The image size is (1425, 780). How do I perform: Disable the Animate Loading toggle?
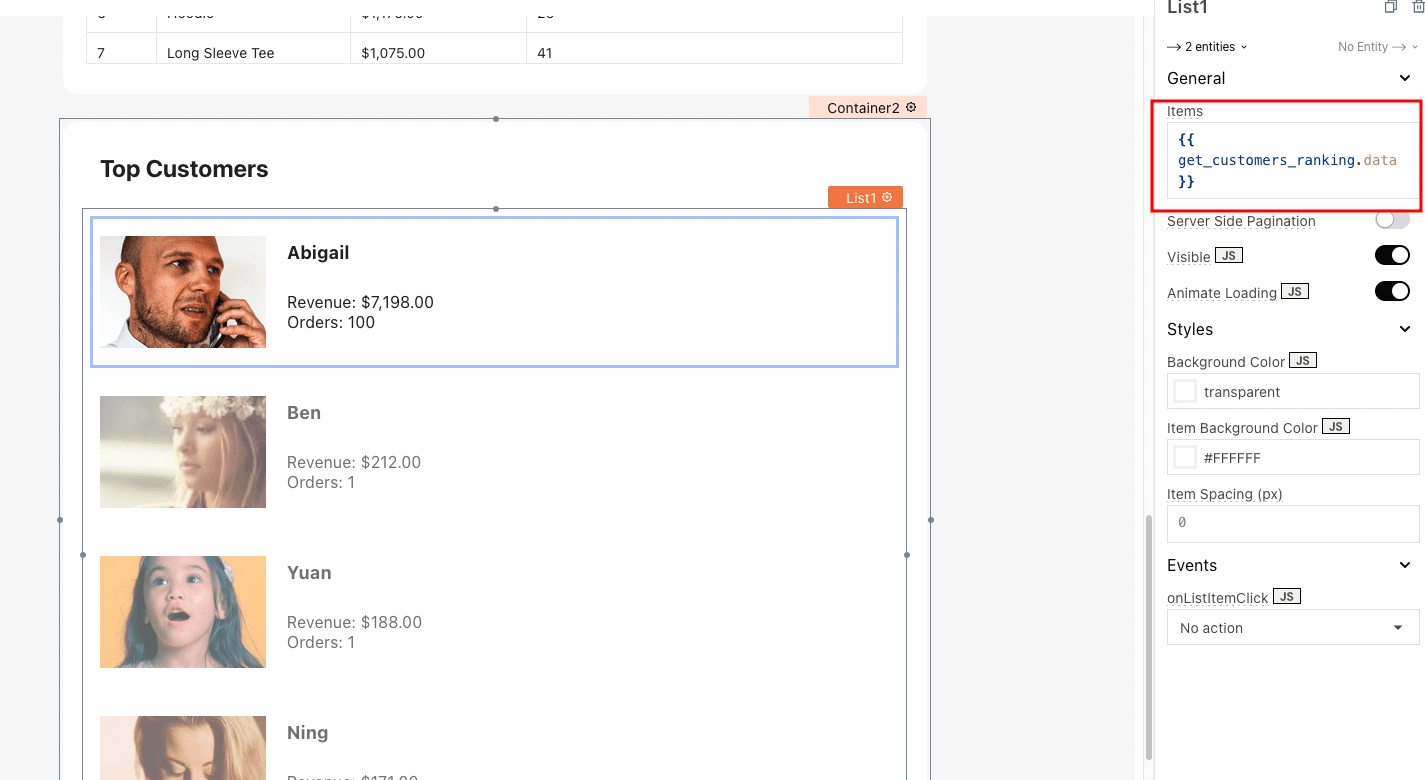point(1391,292)
